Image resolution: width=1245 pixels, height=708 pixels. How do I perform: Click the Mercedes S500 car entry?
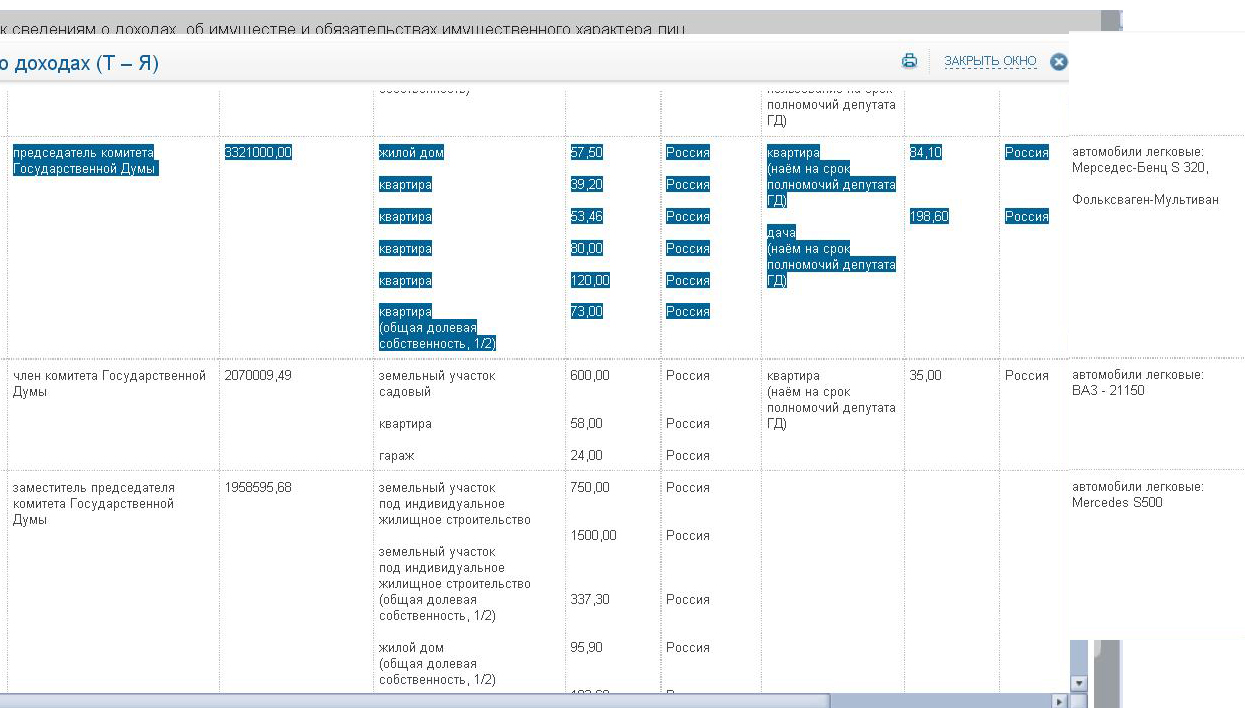[x=1117, y=503]
